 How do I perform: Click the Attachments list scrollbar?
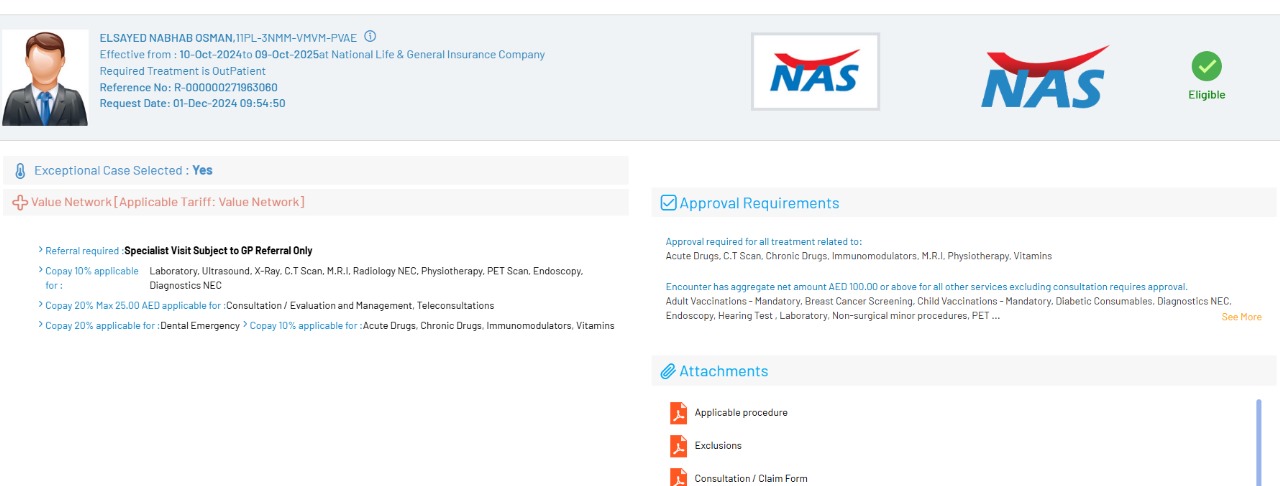pos(1258,442)
